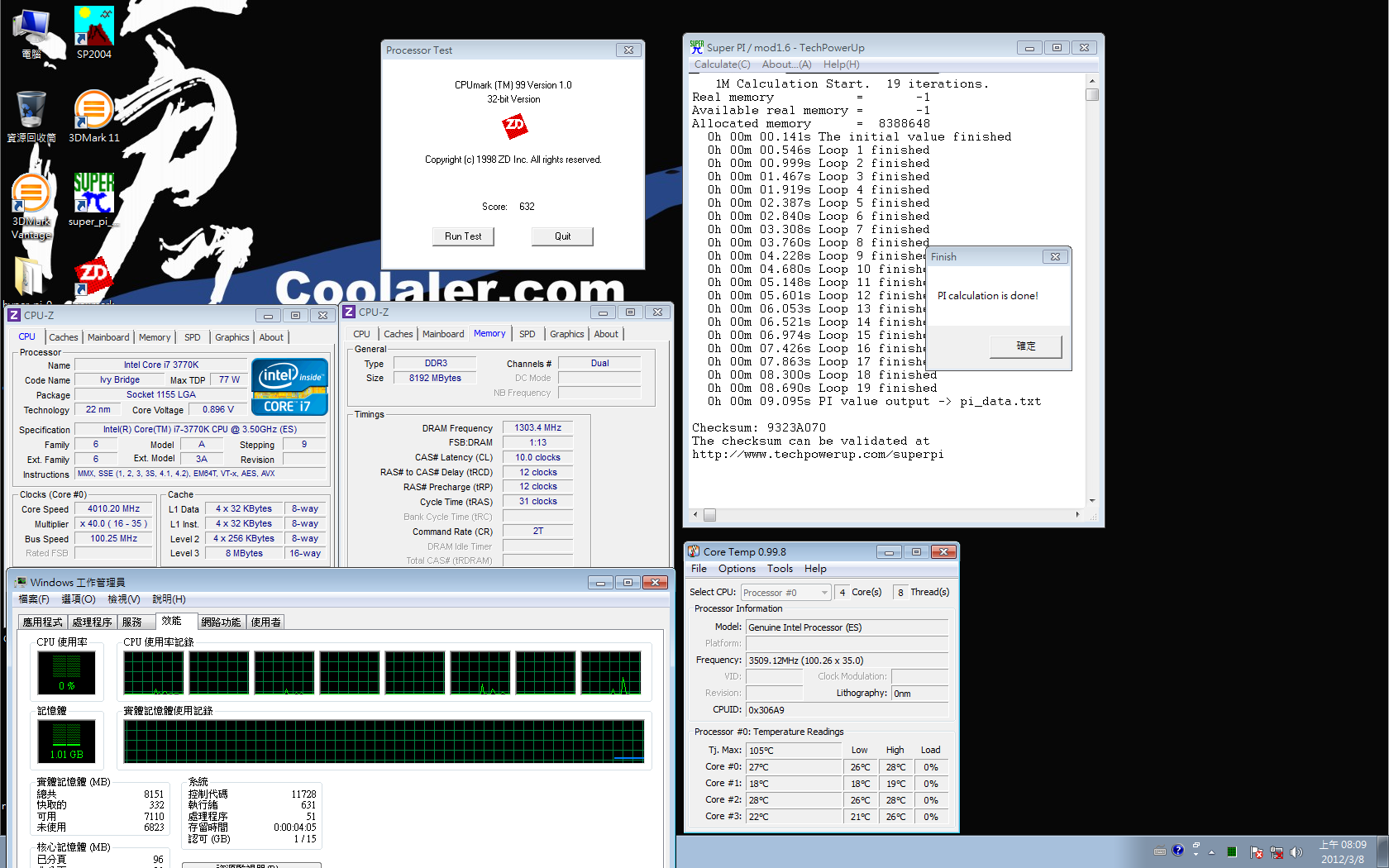This screenshot has width=1389, height=868.
Task: Open the About tab in left CPU-Z
Action: (271, 337)
